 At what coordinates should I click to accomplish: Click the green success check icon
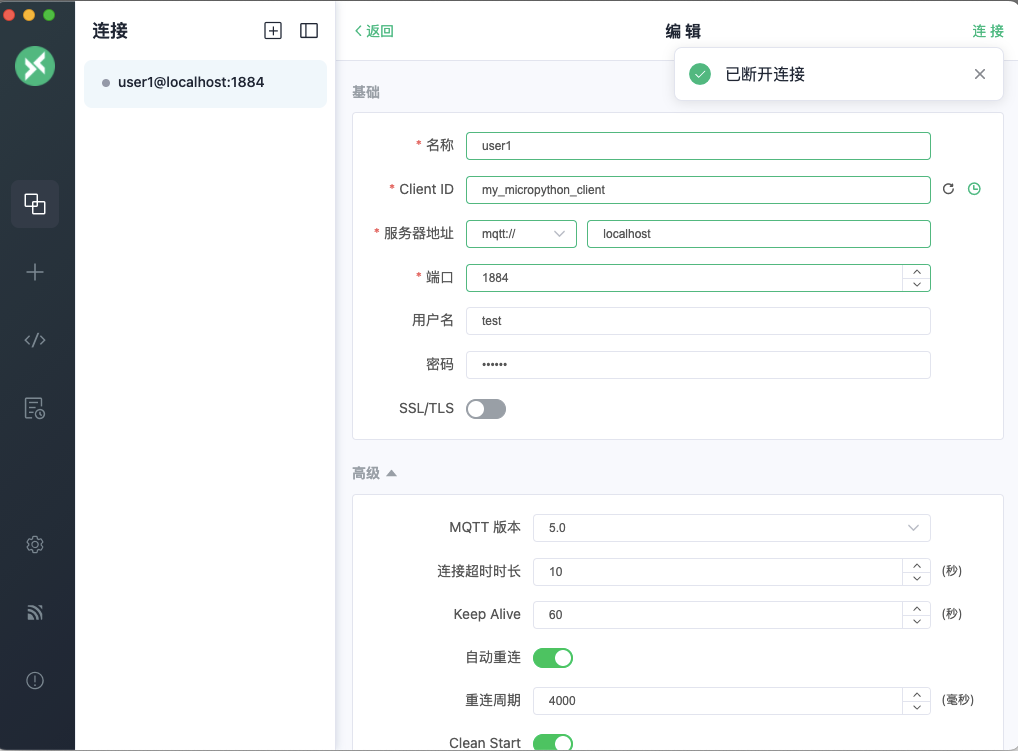(700, 74)
